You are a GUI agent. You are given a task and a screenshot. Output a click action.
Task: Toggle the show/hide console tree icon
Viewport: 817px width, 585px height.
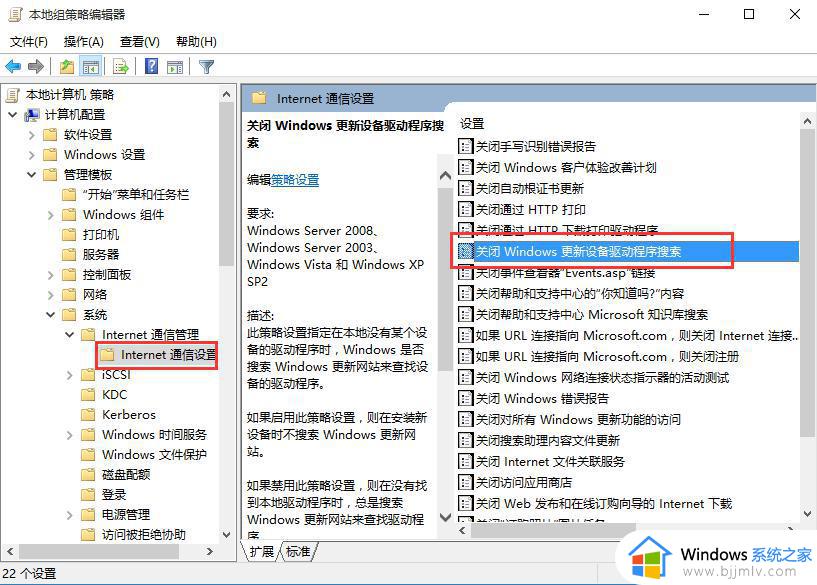(x=90, y=67)
